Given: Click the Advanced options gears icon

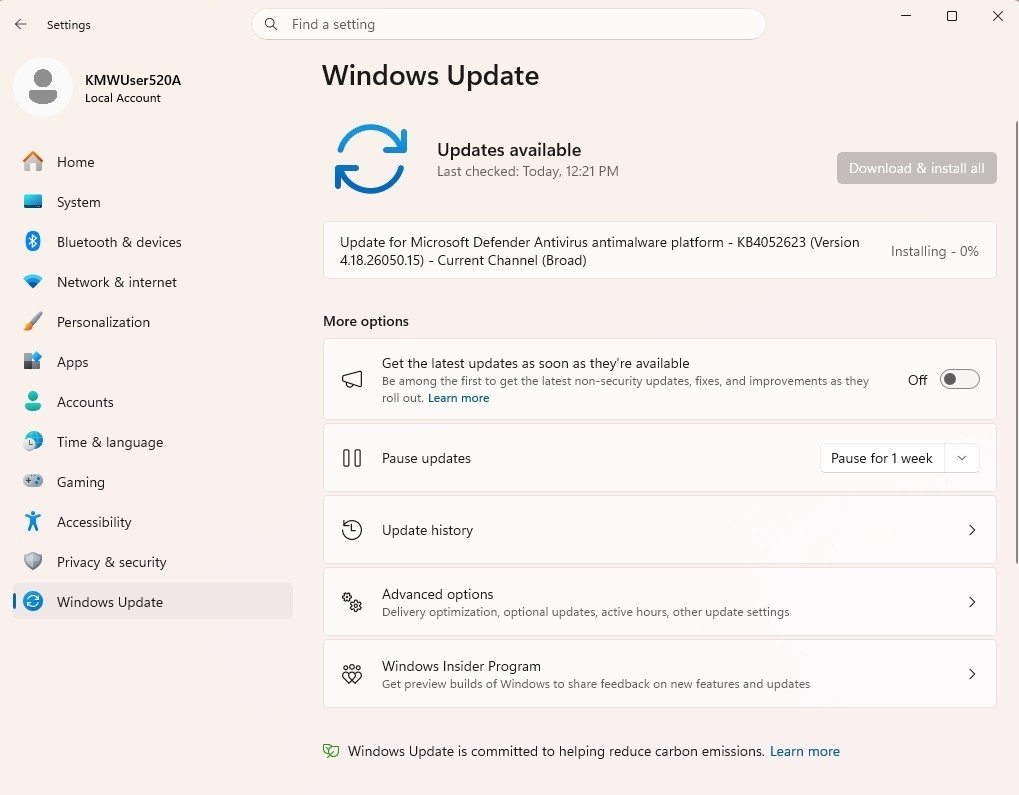Looking at the screenshot, I should click(352, 602).
